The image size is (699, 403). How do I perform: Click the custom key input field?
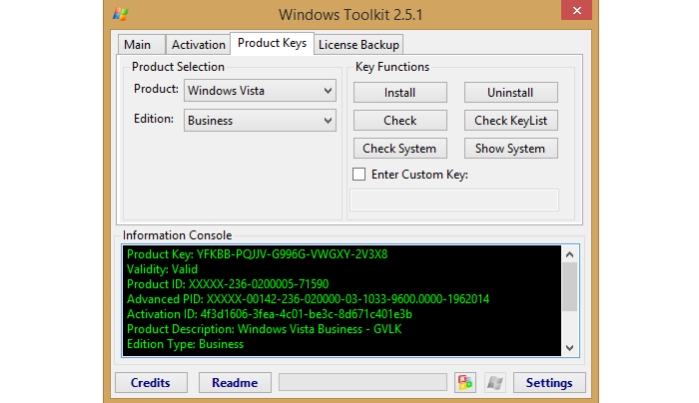click(x=454, y=200)
